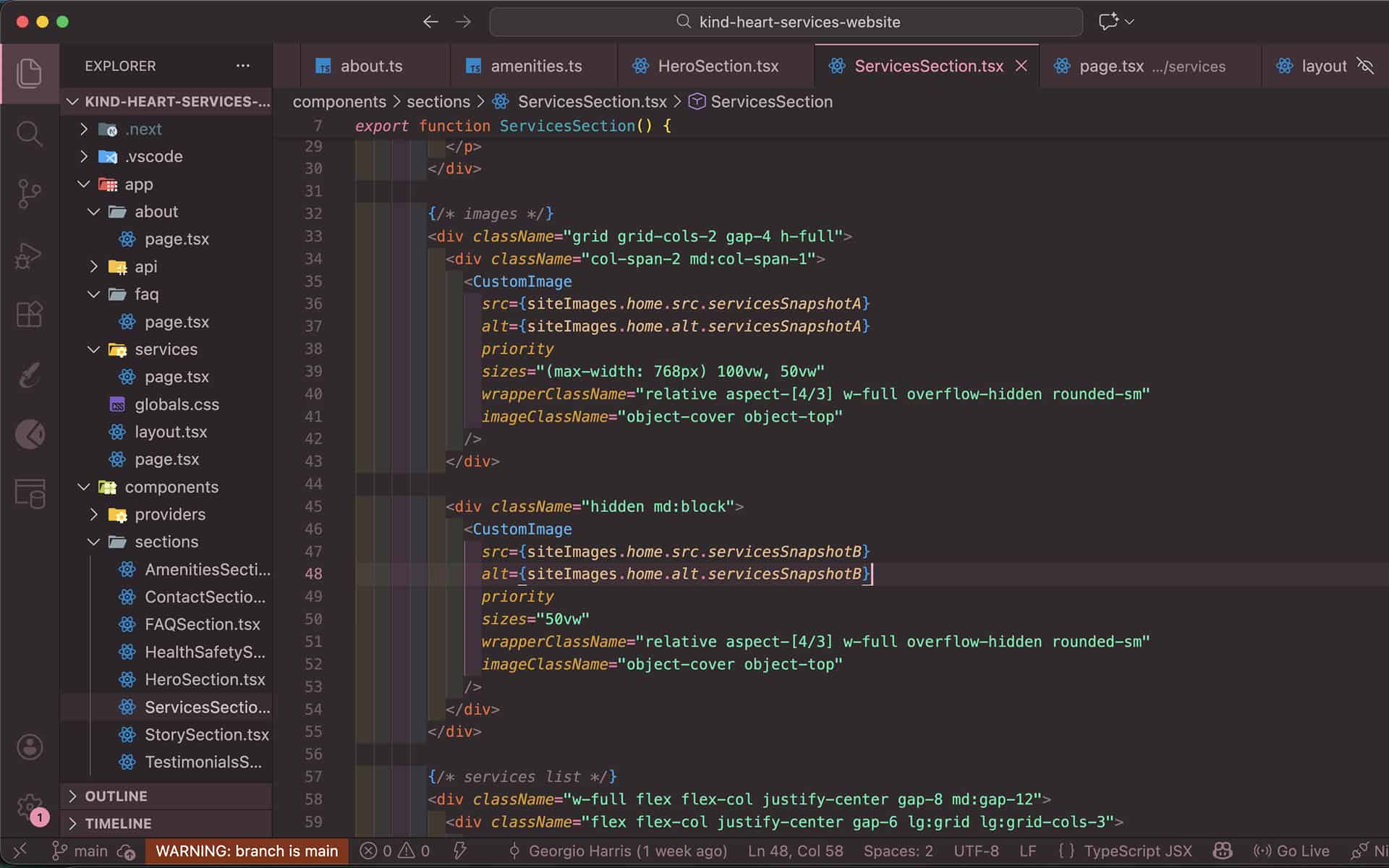
Task: Click the TypeScript JSX language mode
Action: click(1137, 851)
